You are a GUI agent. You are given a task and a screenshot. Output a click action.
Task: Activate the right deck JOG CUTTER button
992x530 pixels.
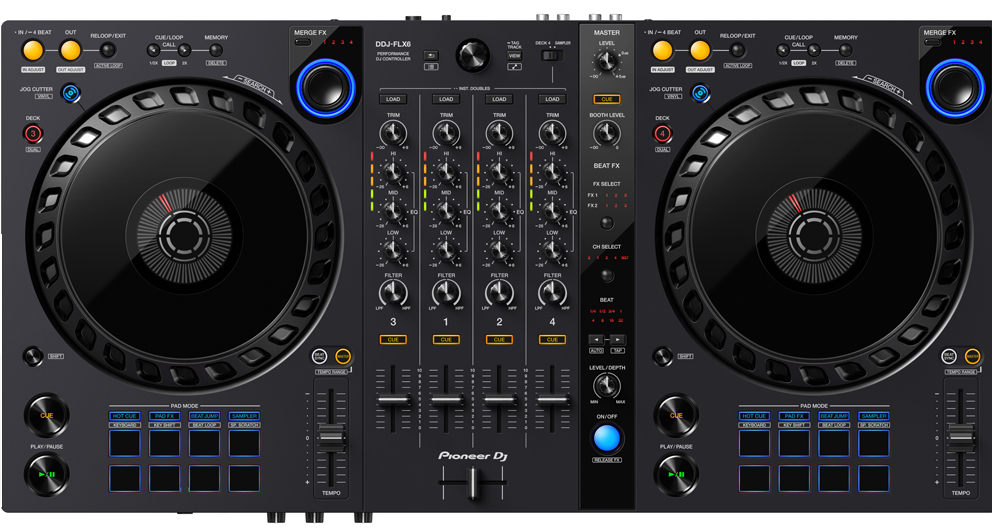coord(700,94)
